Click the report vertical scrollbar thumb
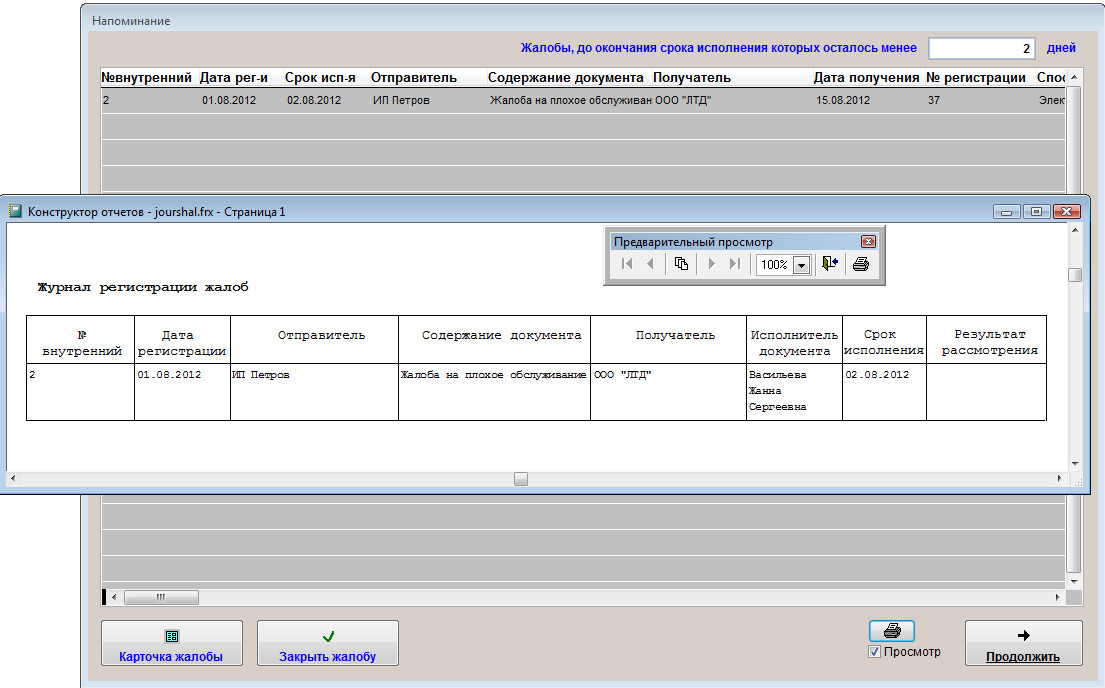Viewport: 1105px width, 688px height. click(x=1075, y=275)
